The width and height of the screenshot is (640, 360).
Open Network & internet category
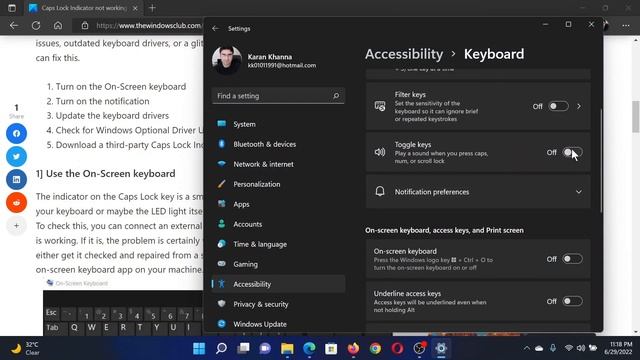[x=278, y=164]
